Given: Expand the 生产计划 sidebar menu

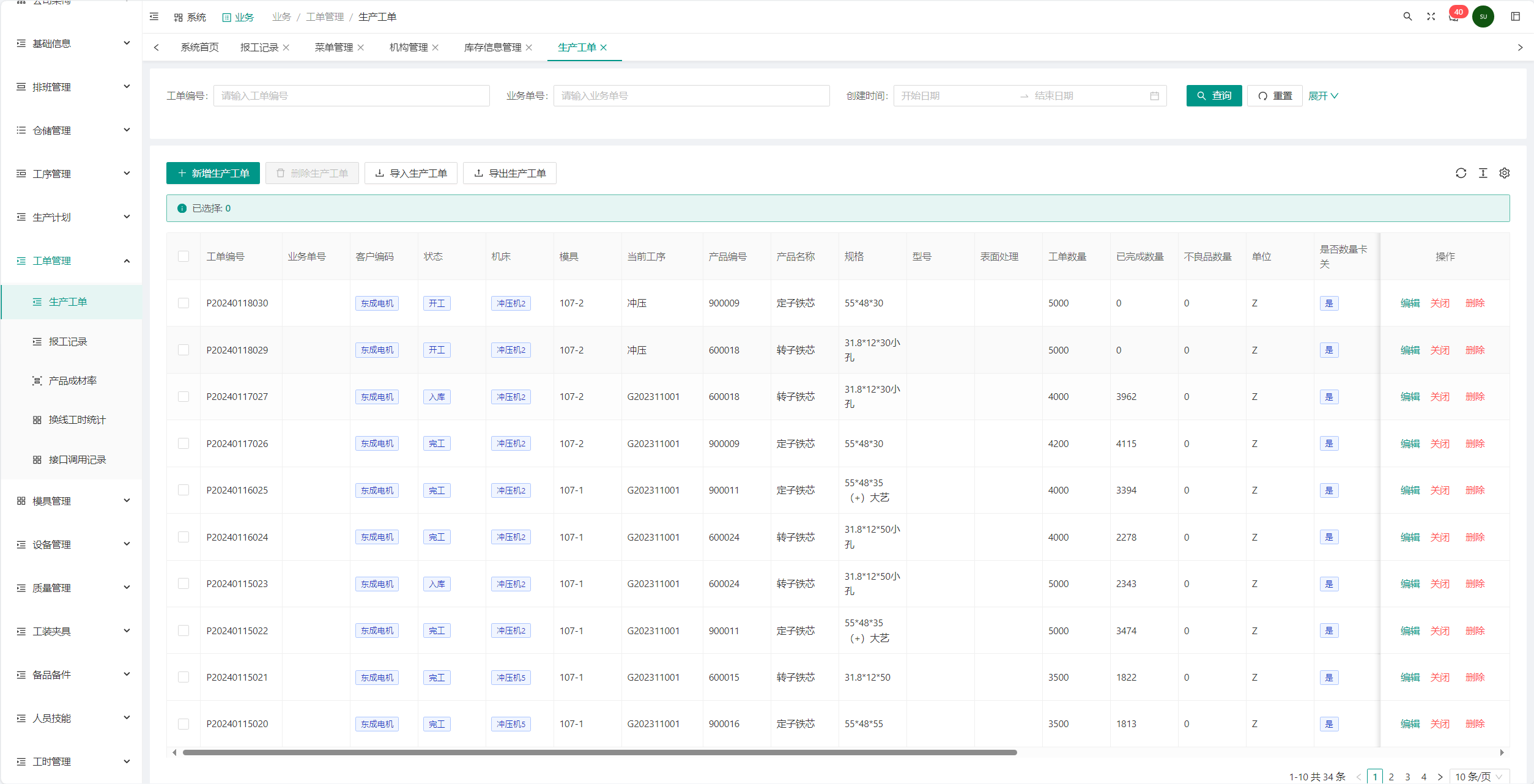Looking at the screenshot, I should point(72,217).
